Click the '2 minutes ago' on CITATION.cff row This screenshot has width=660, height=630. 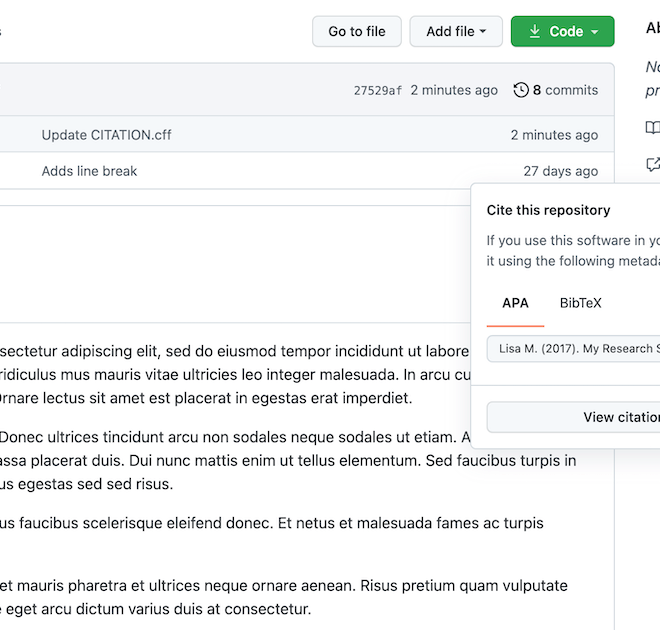[x=554, y=135]
